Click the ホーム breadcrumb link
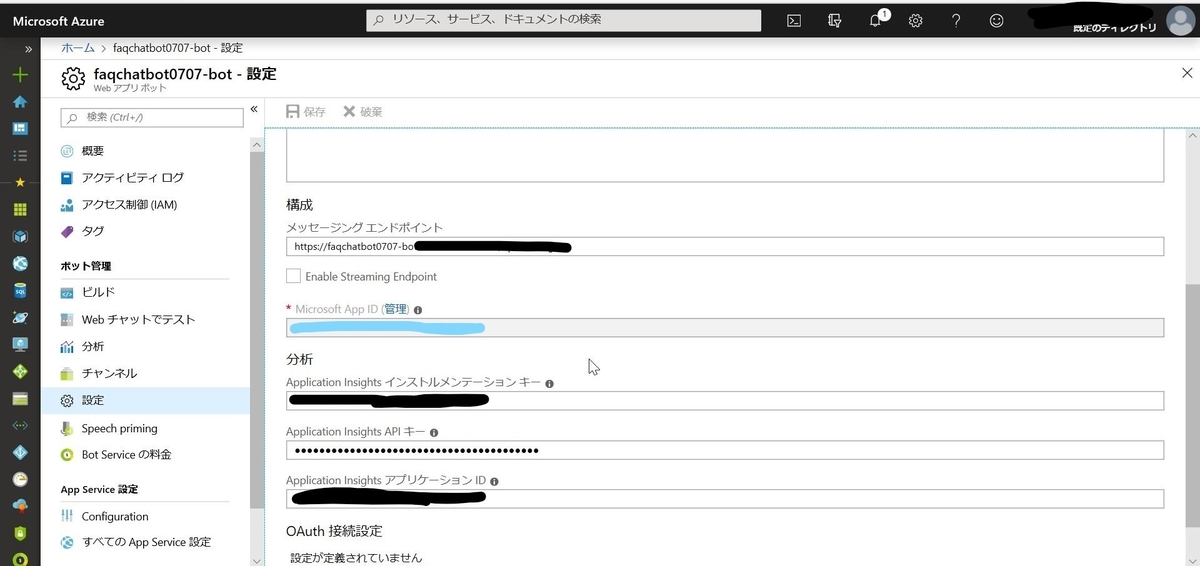The width and height of the screenshot is (1200, 566). 78,48
